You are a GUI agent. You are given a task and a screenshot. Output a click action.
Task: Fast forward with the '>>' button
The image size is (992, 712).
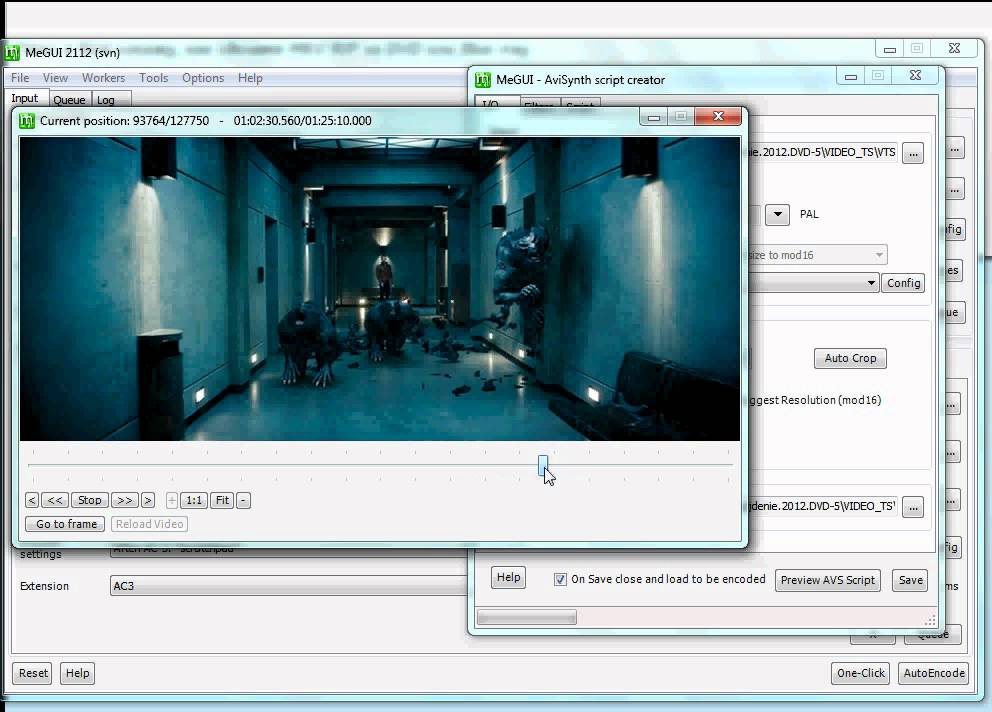(125, 500)
